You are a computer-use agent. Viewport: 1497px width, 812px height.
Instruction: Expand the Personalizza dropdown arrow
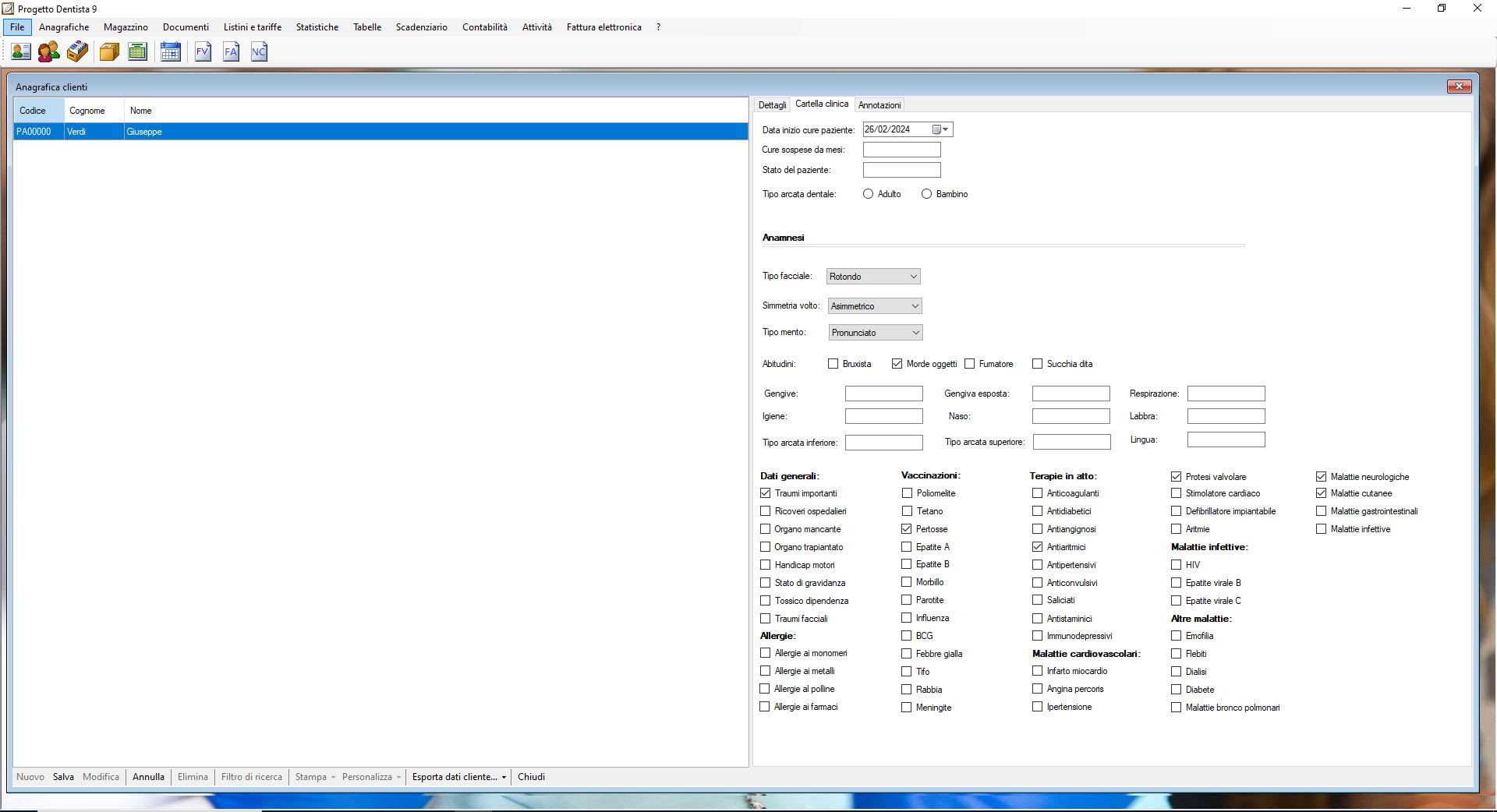[398, 778]
